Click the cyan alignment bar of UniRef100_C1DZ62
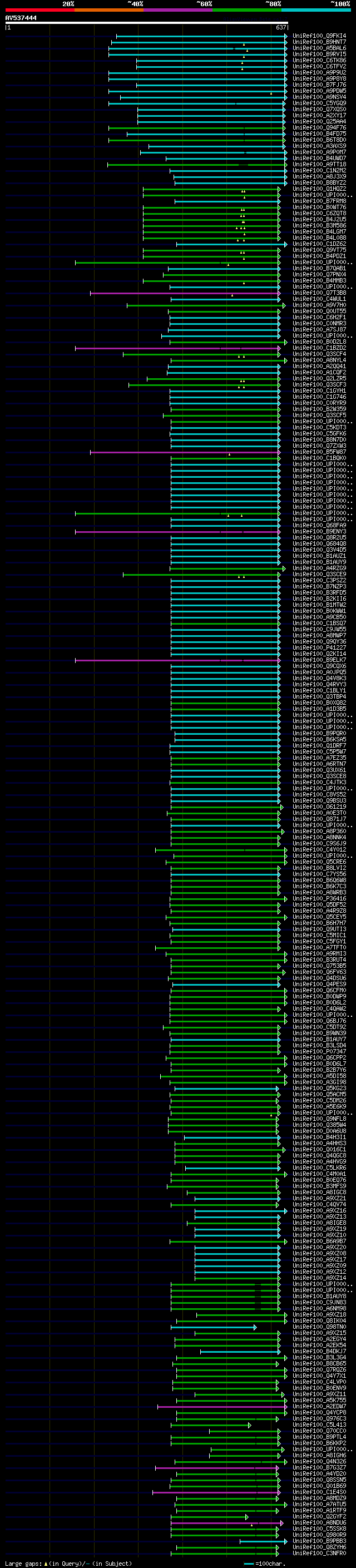 (231, 244)
